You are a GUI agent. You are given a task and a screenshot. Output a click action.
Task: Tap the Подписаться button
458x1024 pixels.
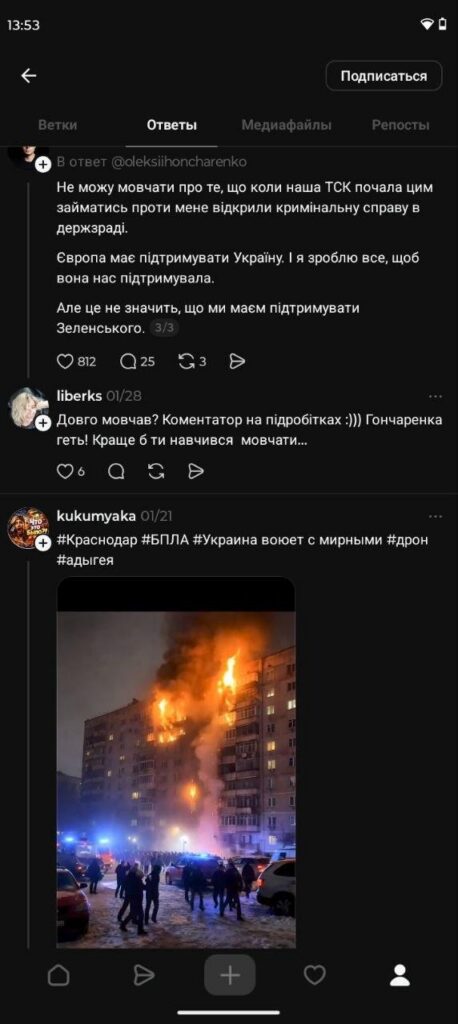click(384, 76)
